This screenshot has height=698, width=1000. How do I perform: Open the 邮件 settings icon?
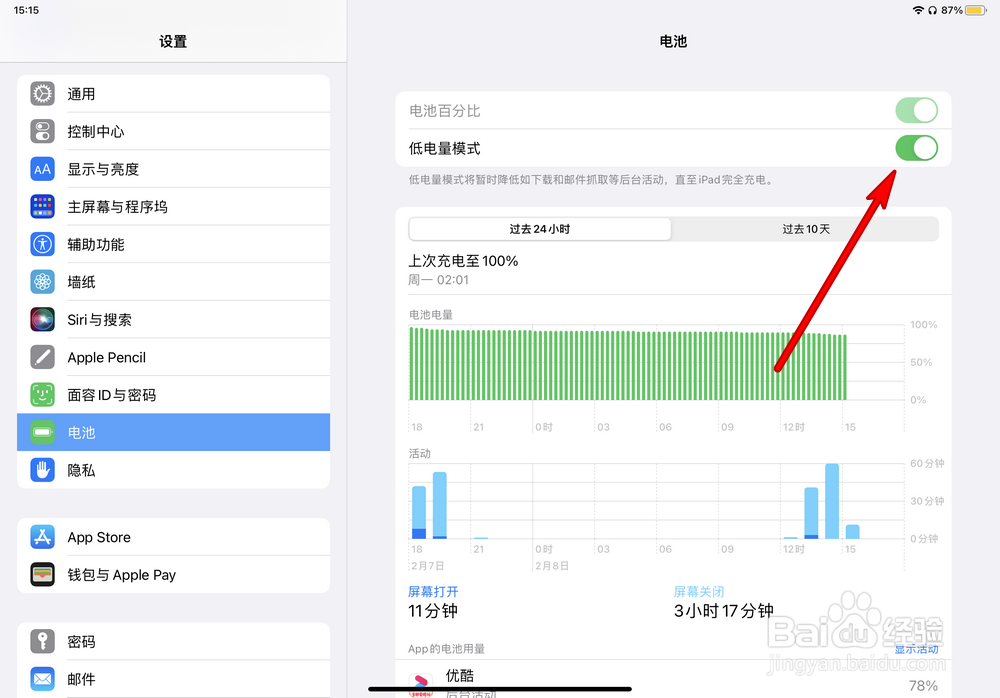(42, 678)
